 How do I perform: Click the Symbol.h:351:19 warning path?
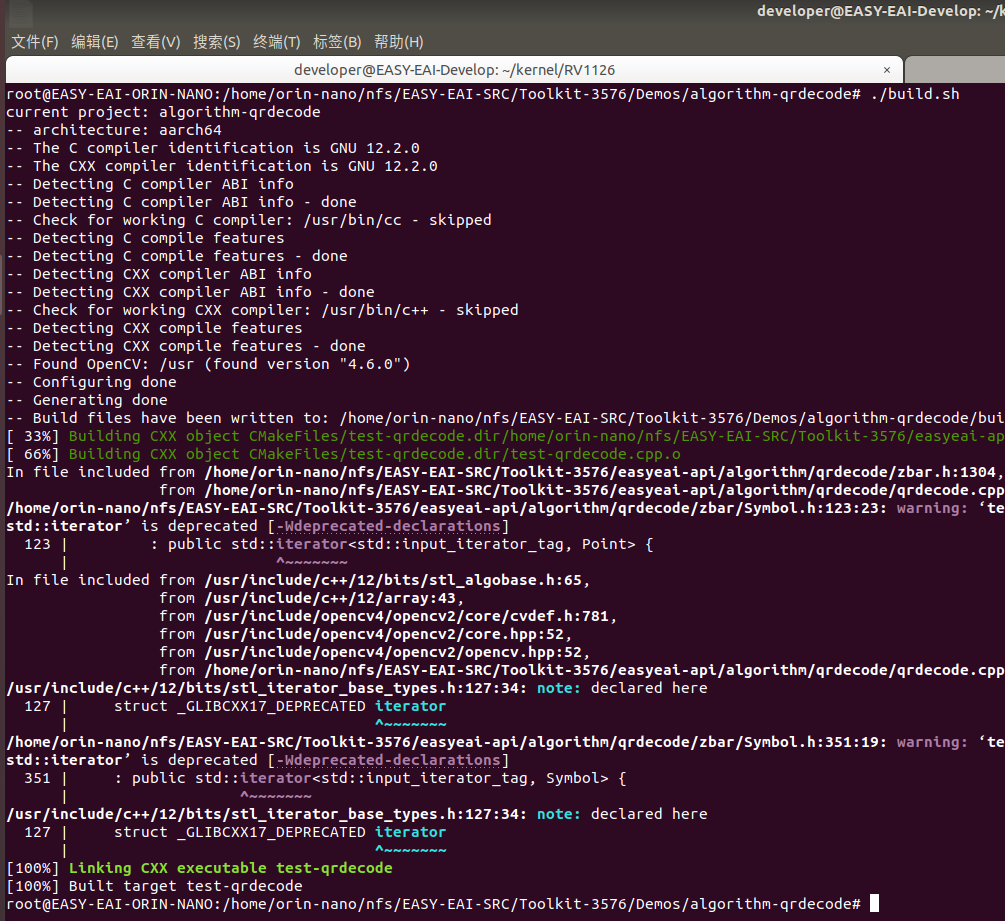click(447, 742)
